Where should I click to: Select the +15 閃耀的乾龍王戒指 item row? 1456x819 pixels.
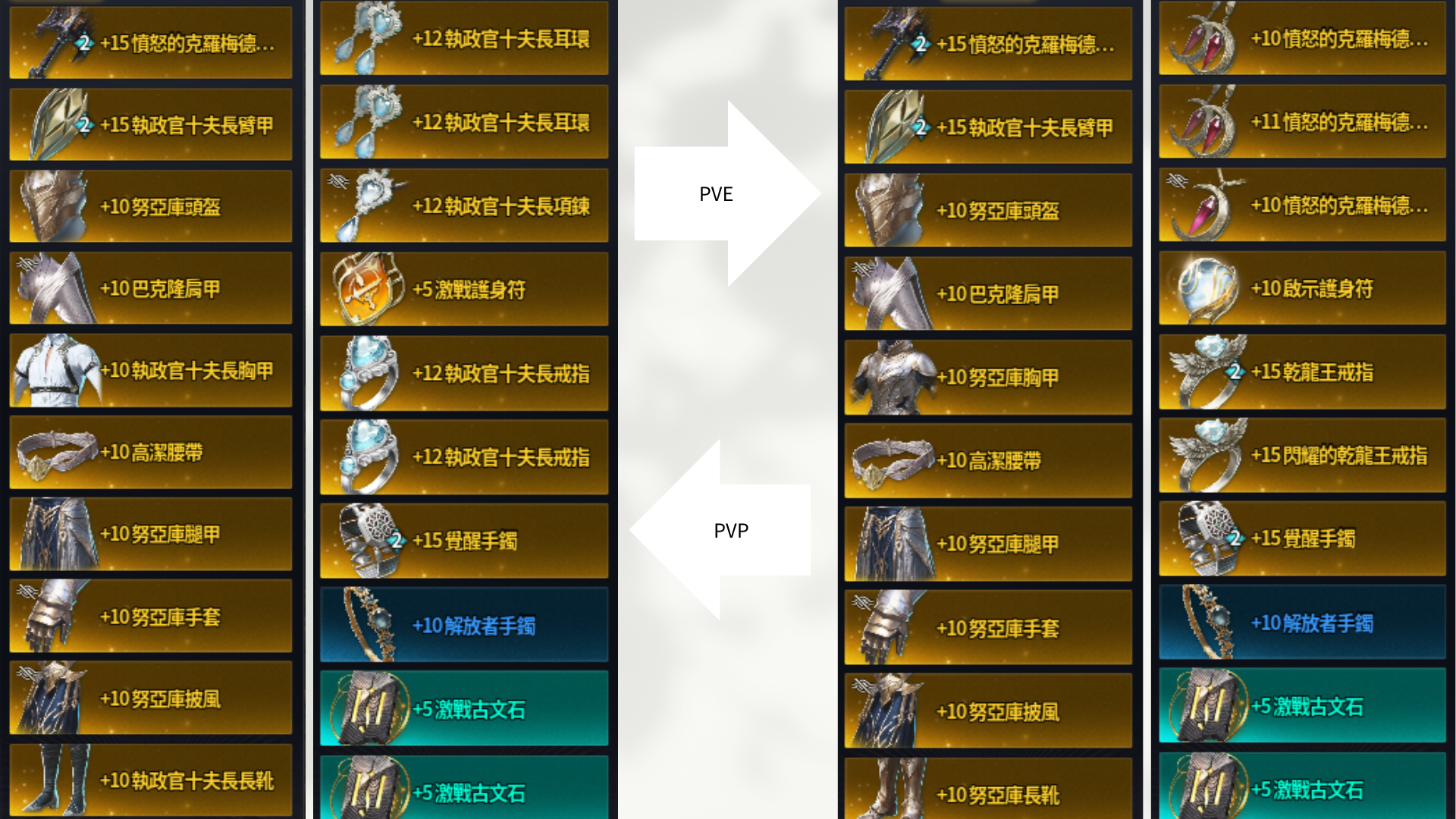pyautogui.click(x=1303, y=455)
